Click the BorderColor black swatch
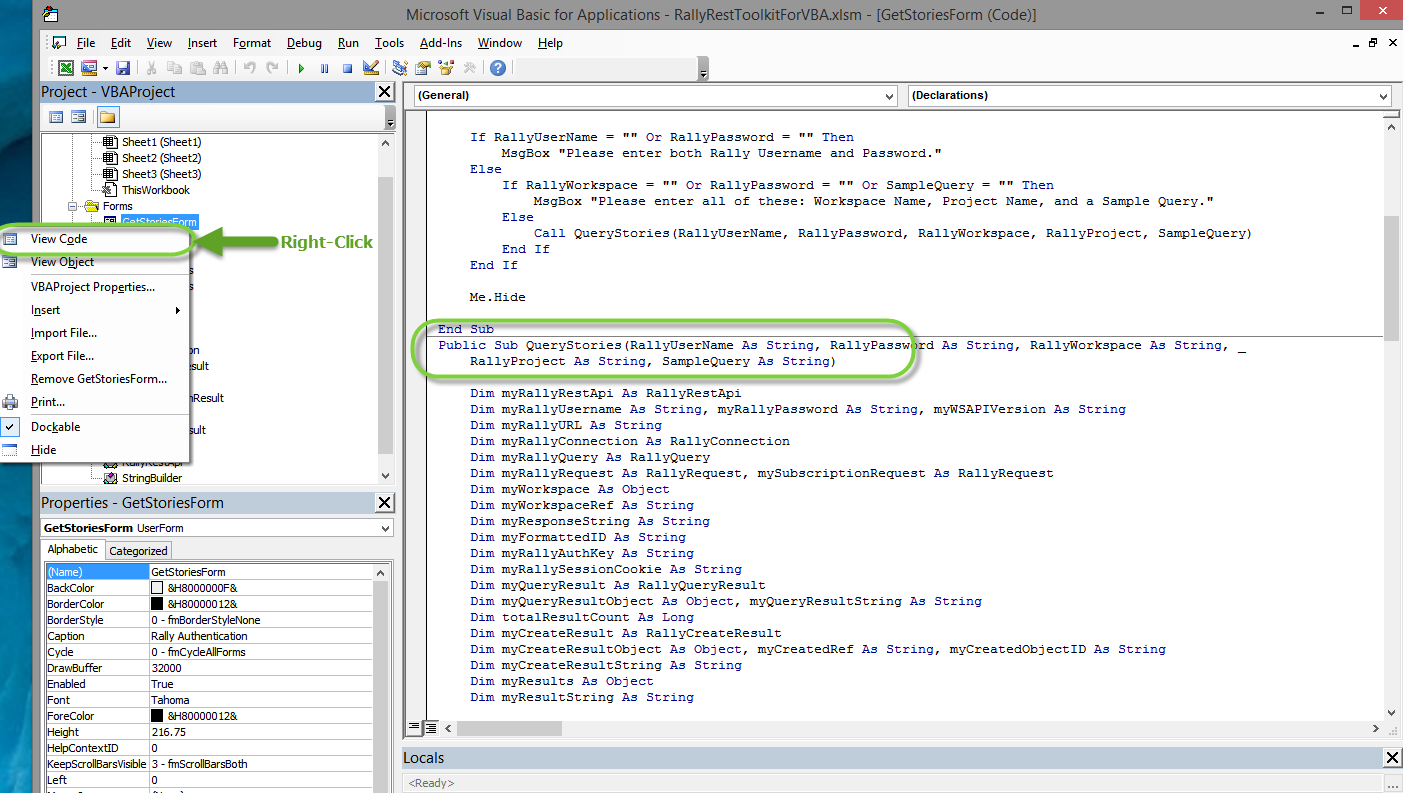This screenshot has height=793, width=1403. [157, 604]
